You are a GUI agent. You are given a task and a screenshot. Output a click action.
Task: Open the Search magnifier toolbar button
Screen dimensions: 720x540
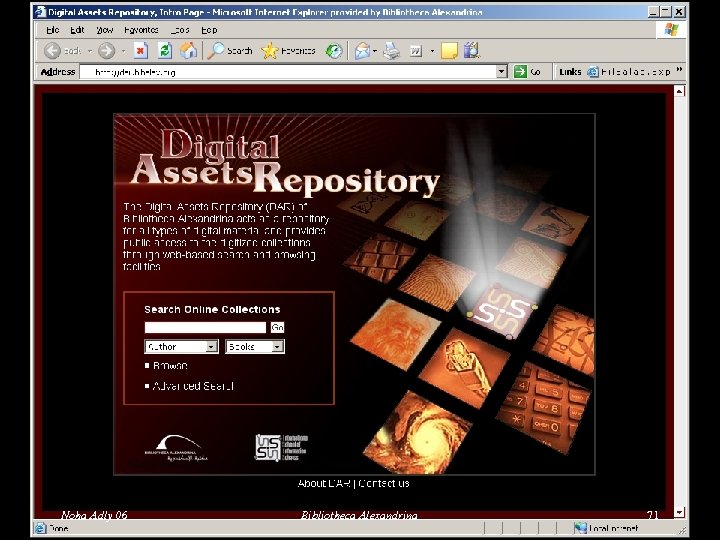230,51
